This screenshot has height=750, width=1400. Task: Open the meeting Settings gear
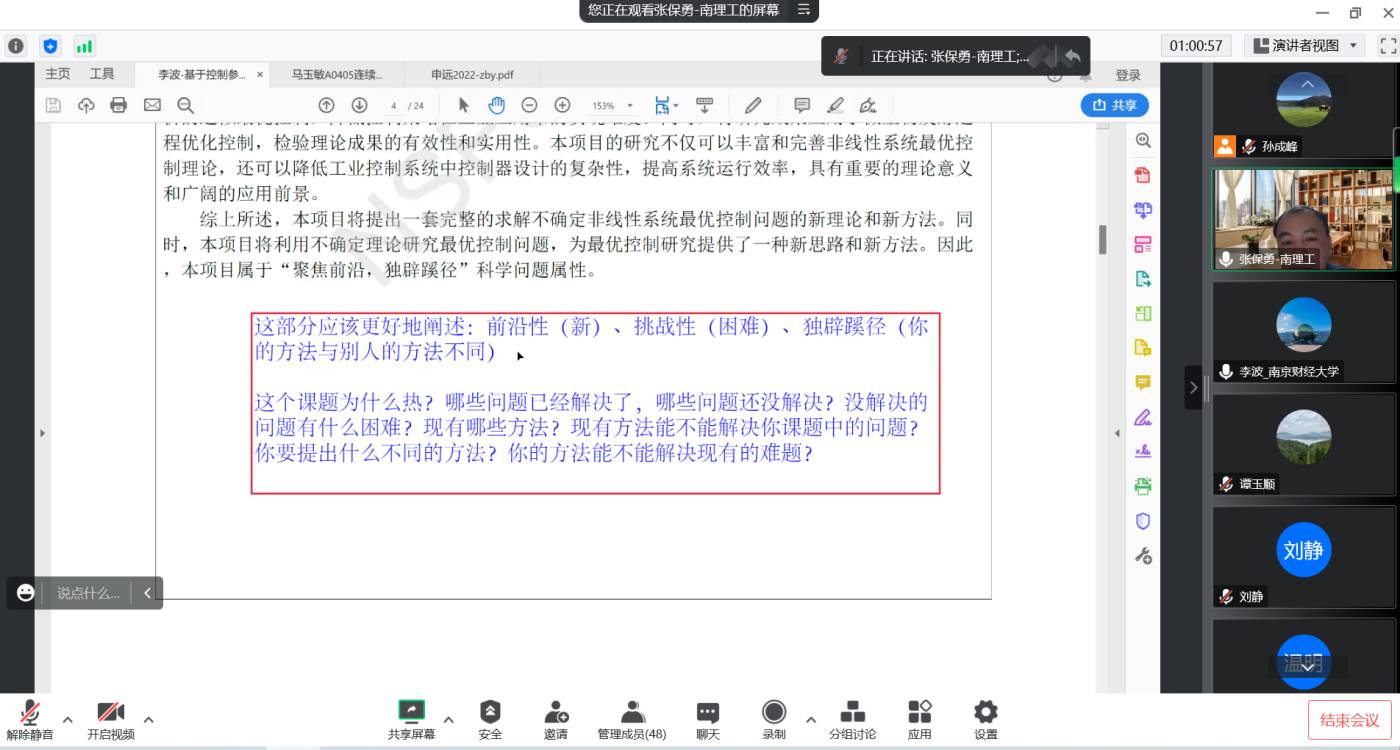coord(985,719)
